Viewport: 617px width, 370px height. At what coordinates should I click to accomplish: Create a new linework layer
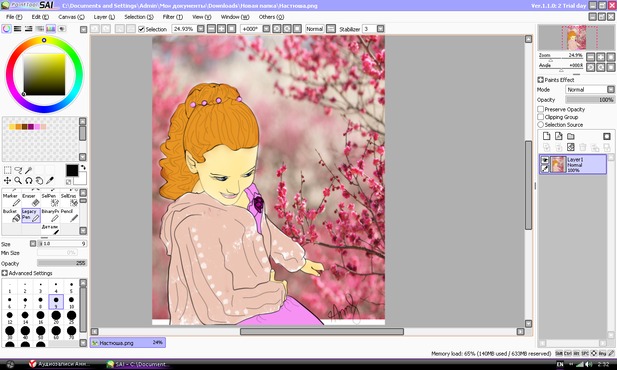pos(559,136)
